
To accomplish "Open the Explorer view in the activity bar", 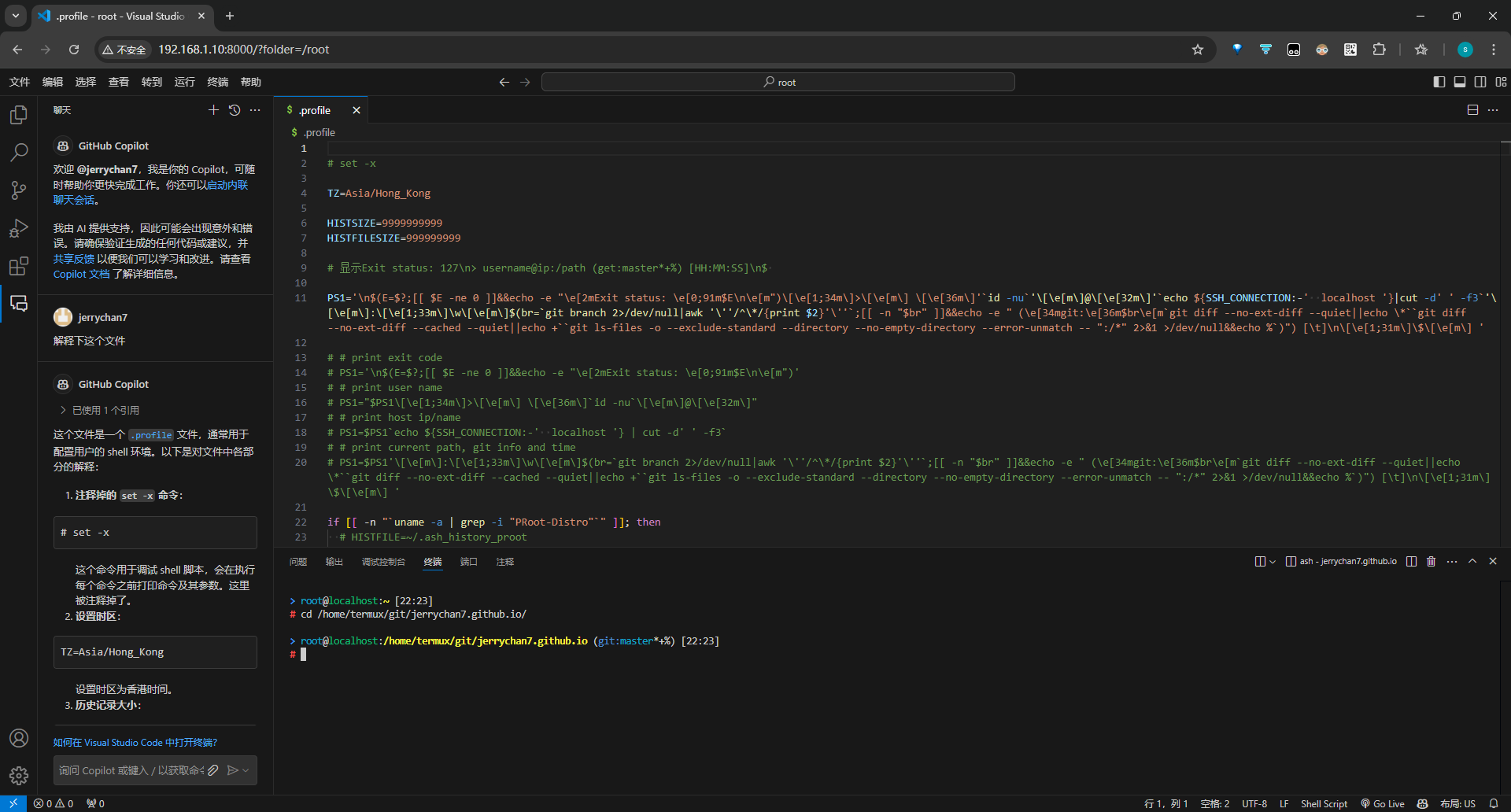I will tap(19, 114).
